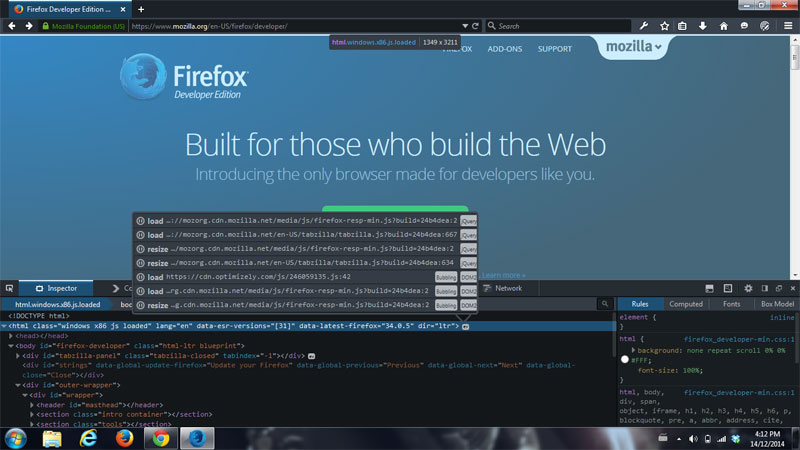Open event listeners badge on html node
This screenshot has width=800, height=450.
pos(465,326)
